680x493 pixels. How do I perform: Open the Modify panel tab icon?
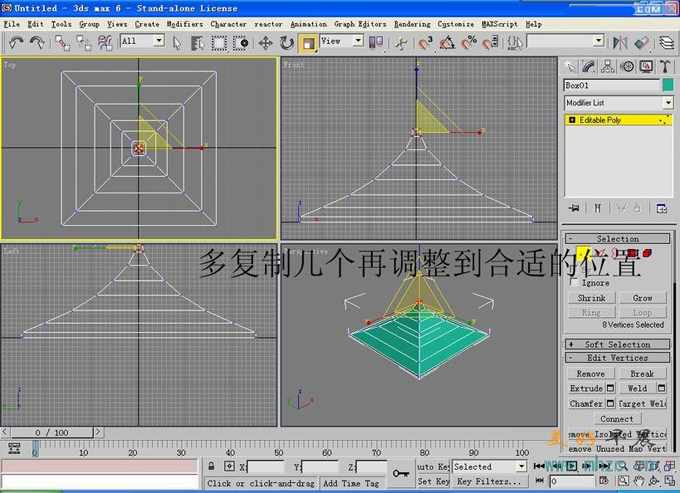tap(590, 67)
